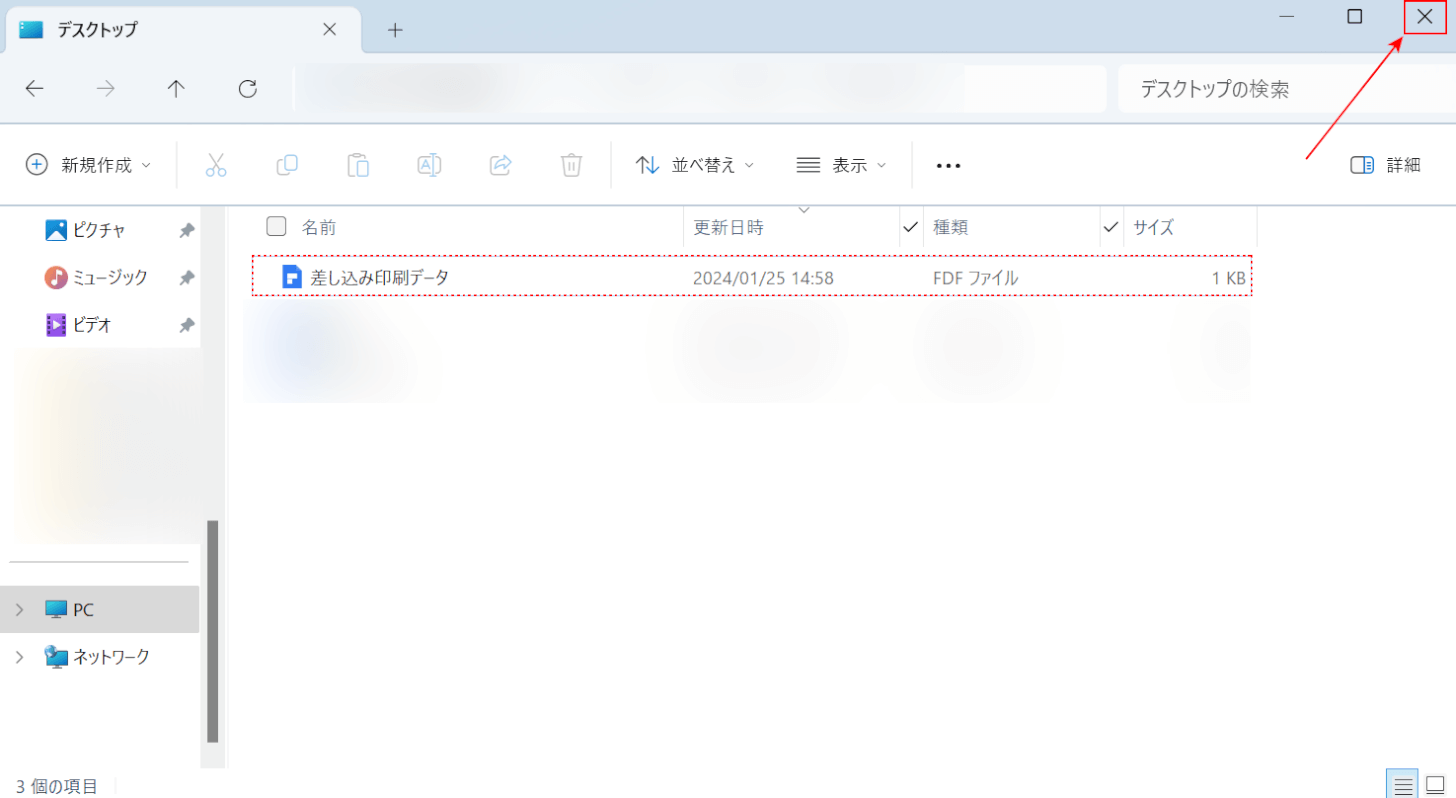1456x798 pixels.
Task: Unpin ピクチャ using its pin icon
Action: point(186,231)
